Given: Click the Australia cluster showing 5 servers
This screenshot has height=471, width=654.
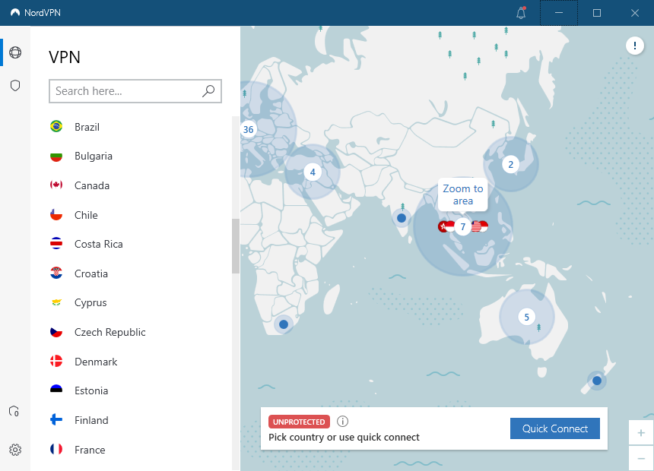Looking at the screenshot, I should 526,318.
